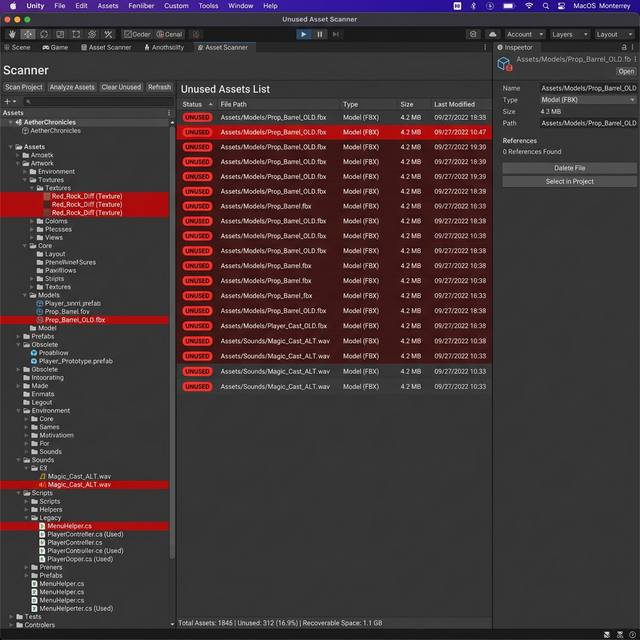Click the Select in Project button
This screenshot has width=640, height=640.
pyautogui.click(x=569, y=182)
